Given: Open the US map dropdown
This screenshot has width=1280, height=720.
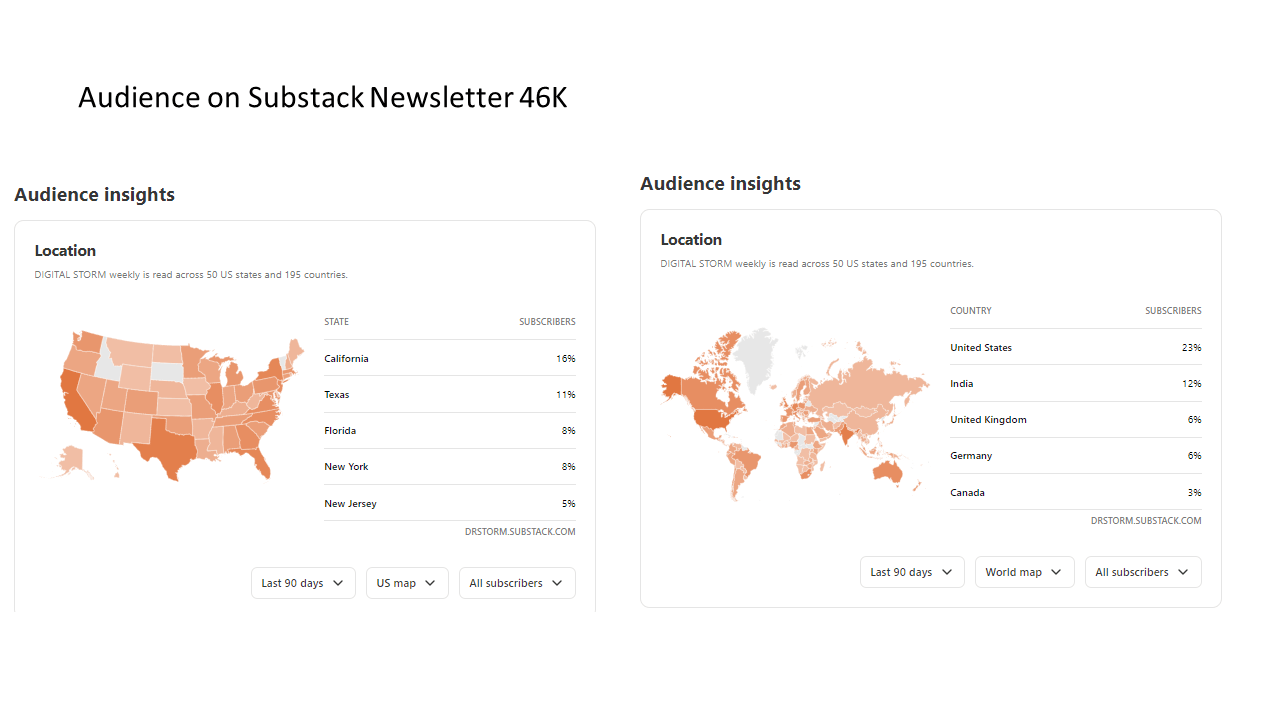Looking at the screenshot, I should point(407,583).
